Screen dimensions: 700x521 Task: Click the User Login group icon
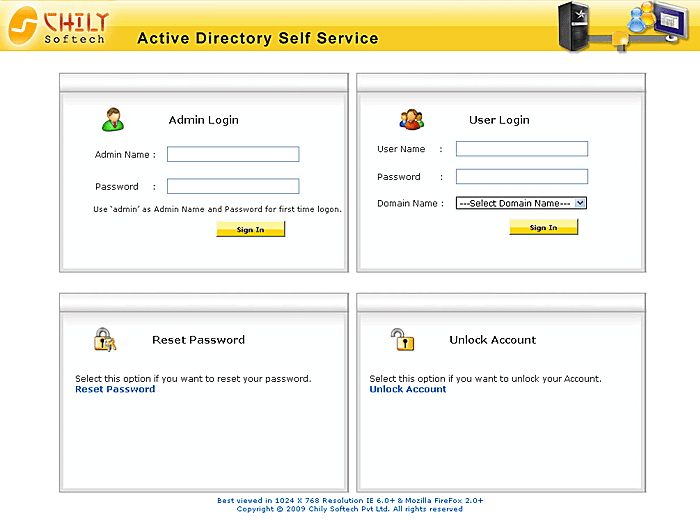tap(411, 120)
